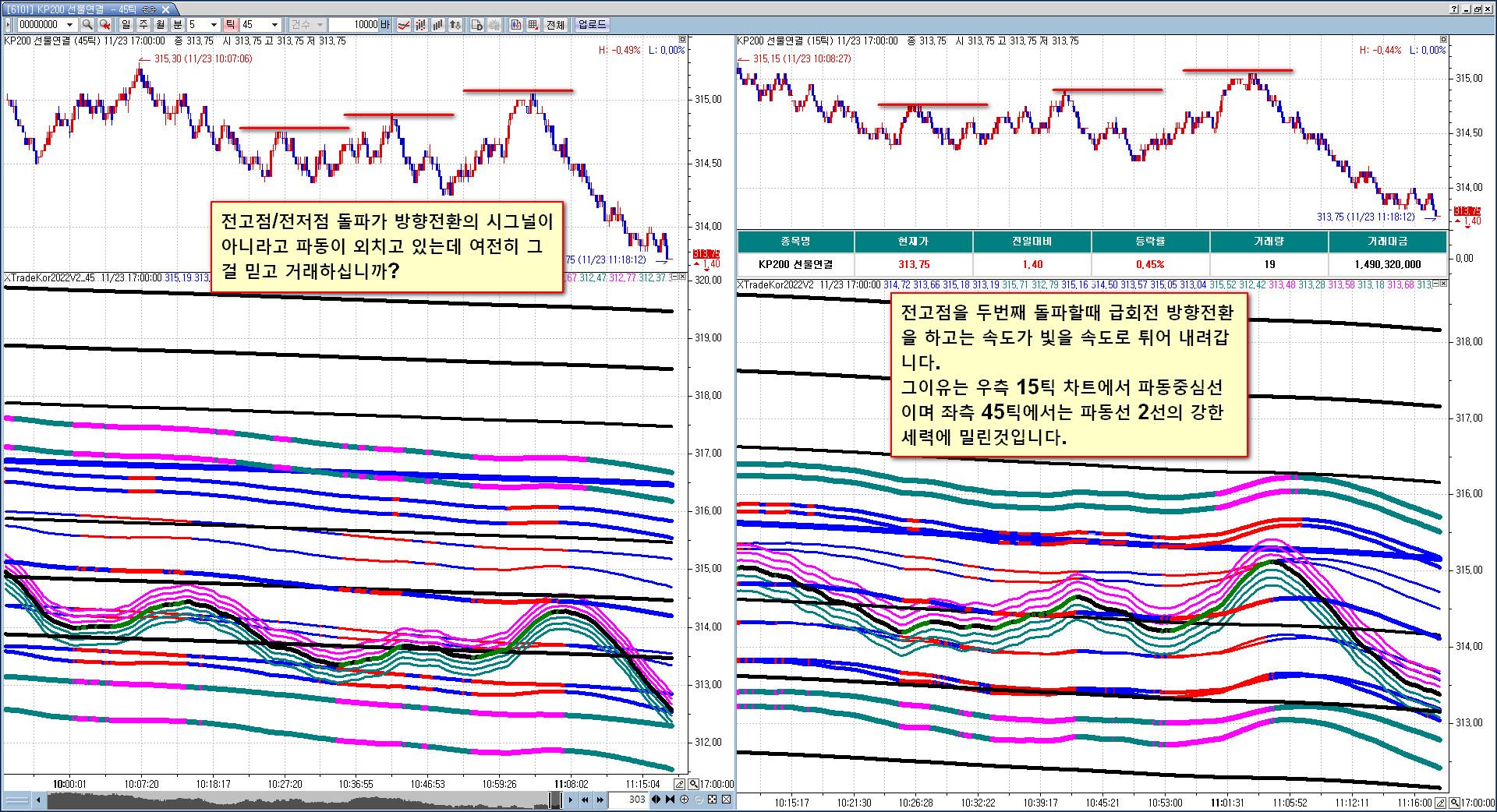Click the grid table toolbar icon

(533, 25)
